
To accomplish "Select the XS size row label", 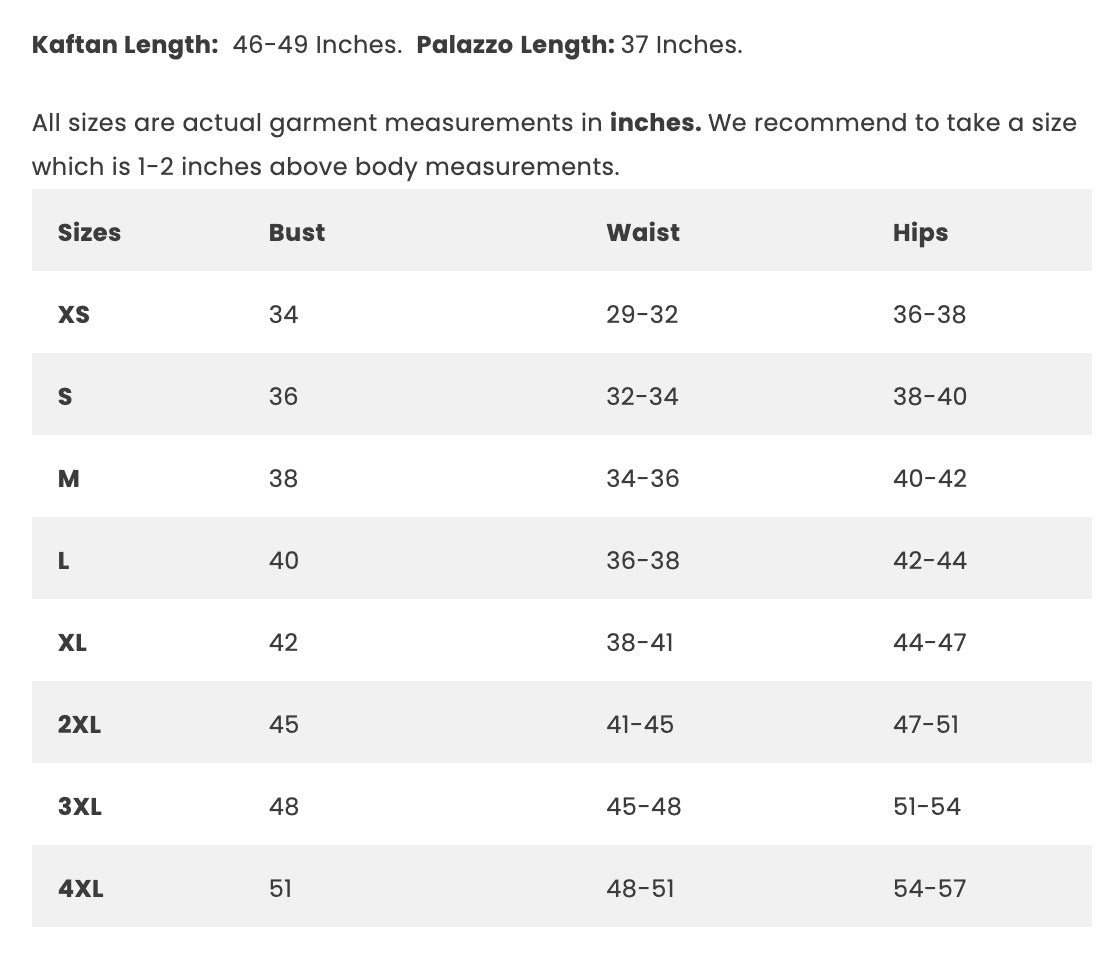I will click(x=74, y=314).
